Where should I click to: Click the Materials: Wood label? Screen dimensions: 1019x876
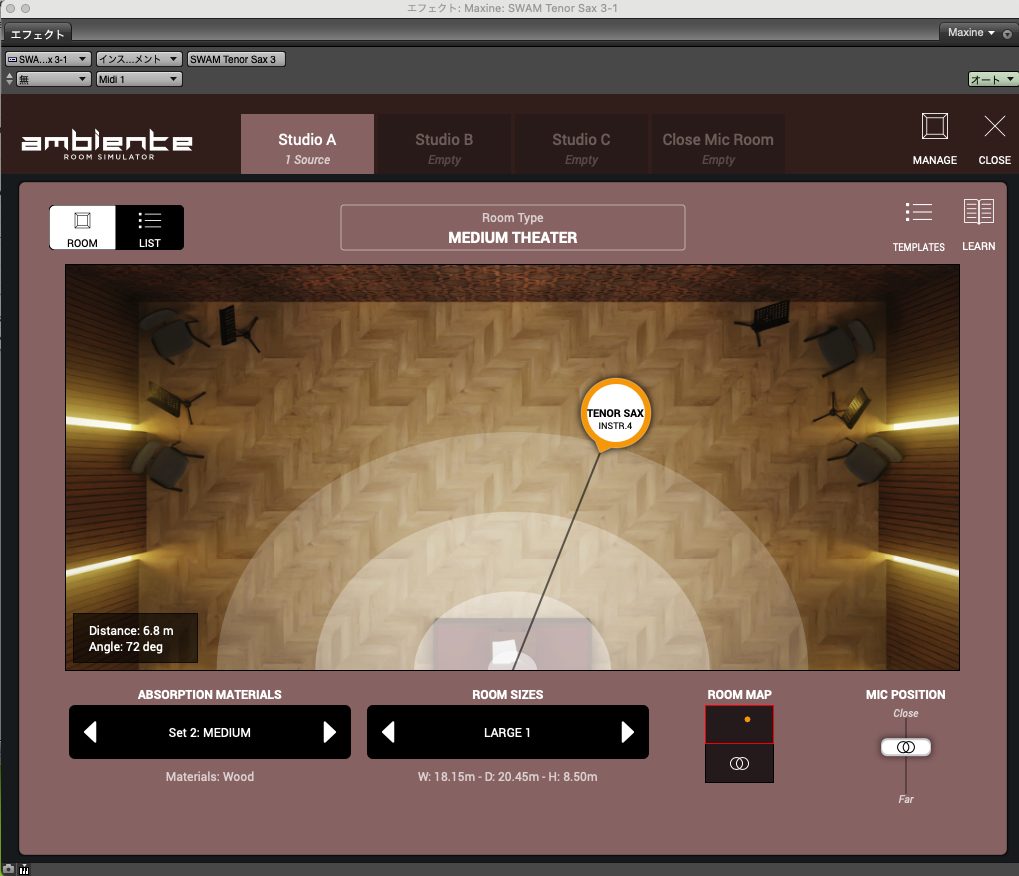click(209, 777)
